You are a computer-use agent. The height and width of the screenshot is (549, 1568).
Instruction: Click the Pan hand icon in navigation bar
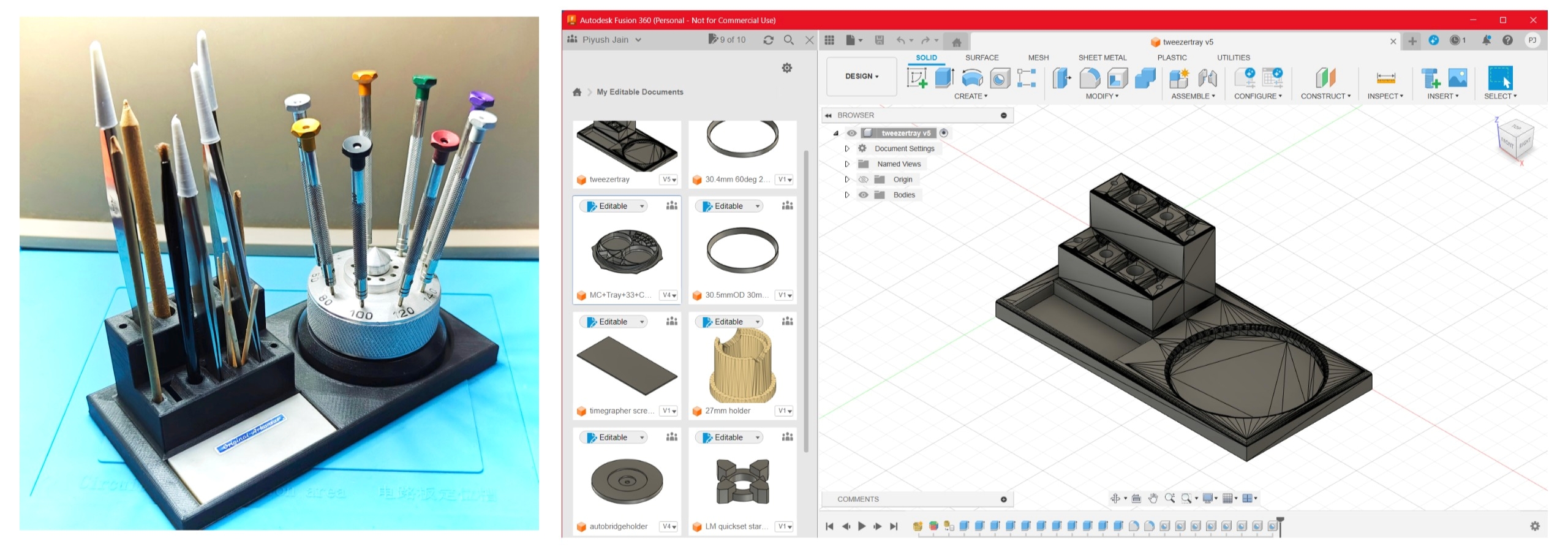click(1153, 498)
